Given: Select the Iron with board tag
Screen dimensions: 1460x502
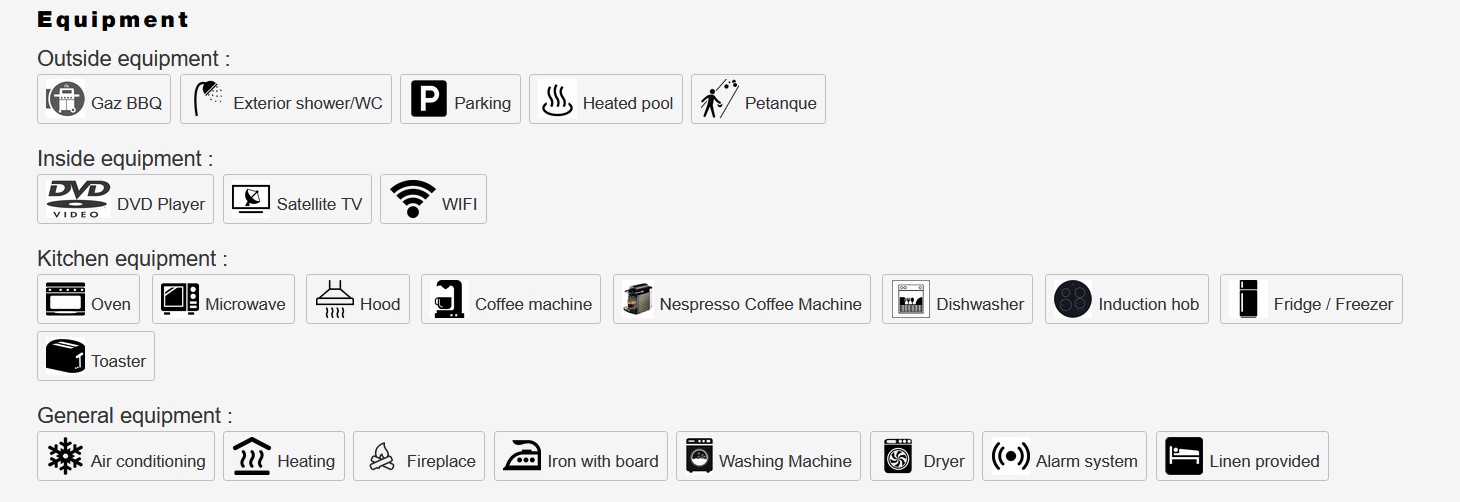Looking at the screenshot, I should 581,456.
